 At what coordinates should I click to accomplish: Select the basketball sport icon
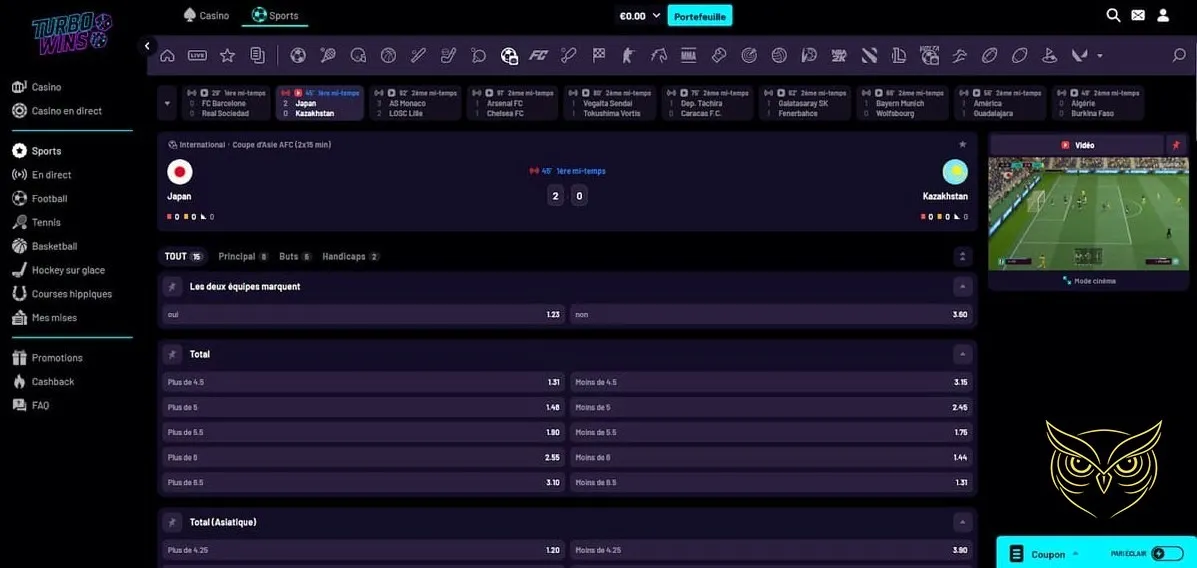(388, 56)
